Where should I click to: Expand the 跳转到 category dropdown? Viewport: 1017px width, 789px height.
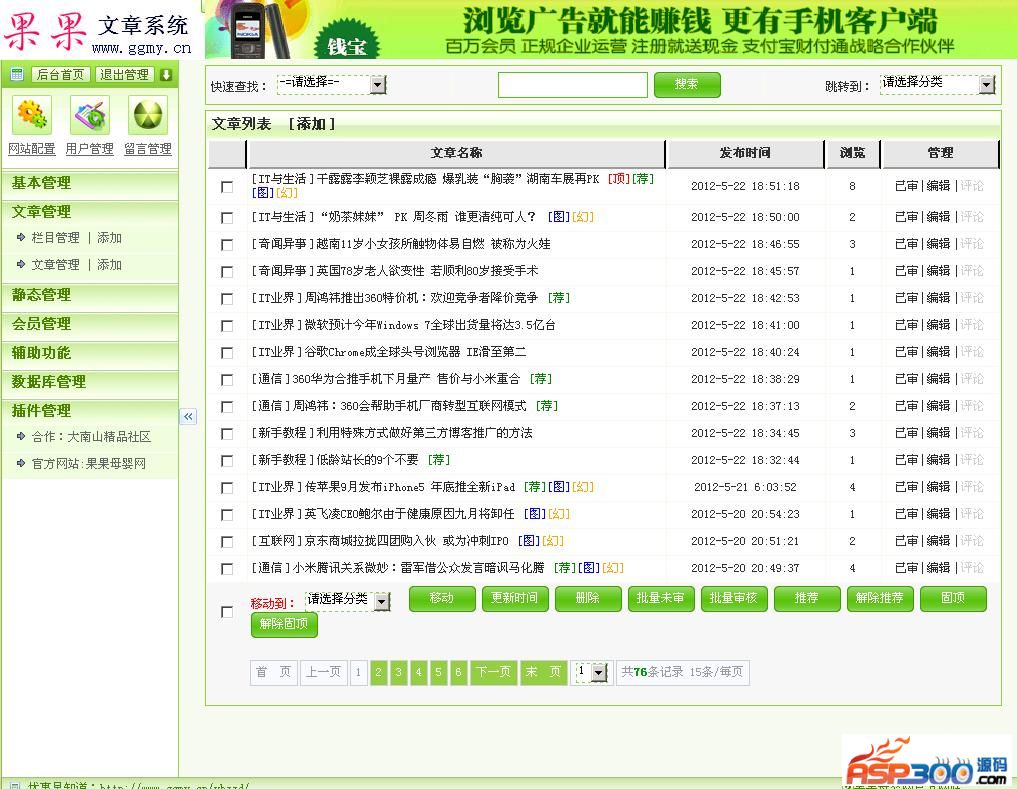[x=937, y=85]
